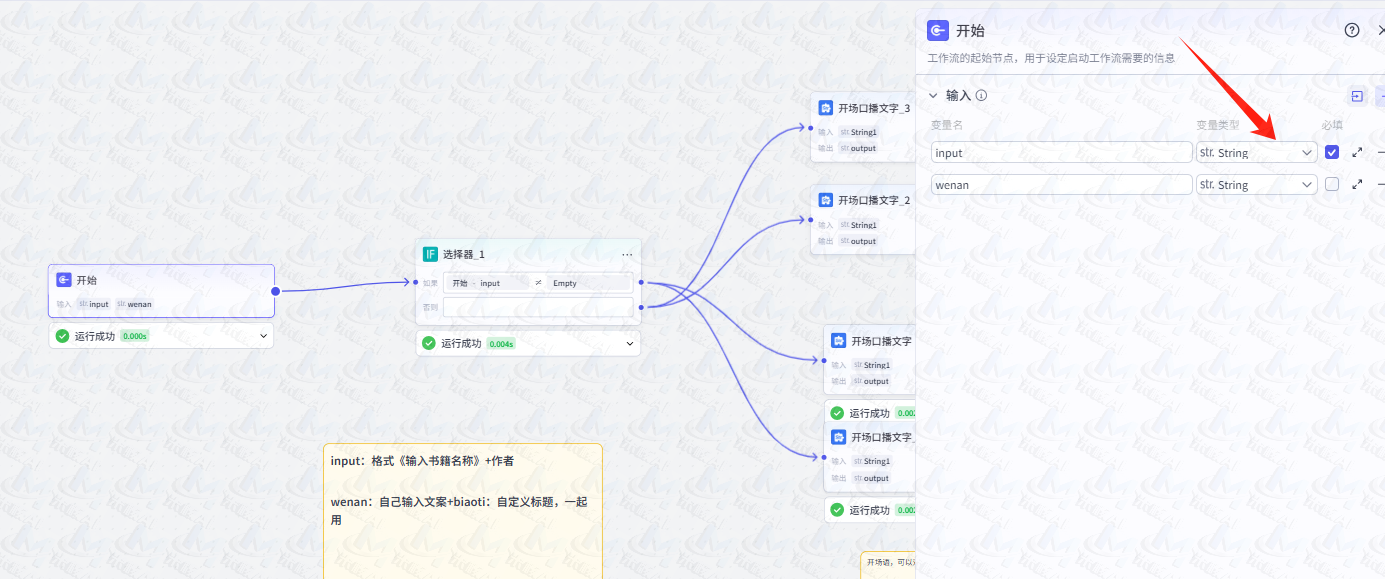This screenshot has width=1385, height=579.
Task: Open the info tooltip next to 输入
Action: pos(980,95)
